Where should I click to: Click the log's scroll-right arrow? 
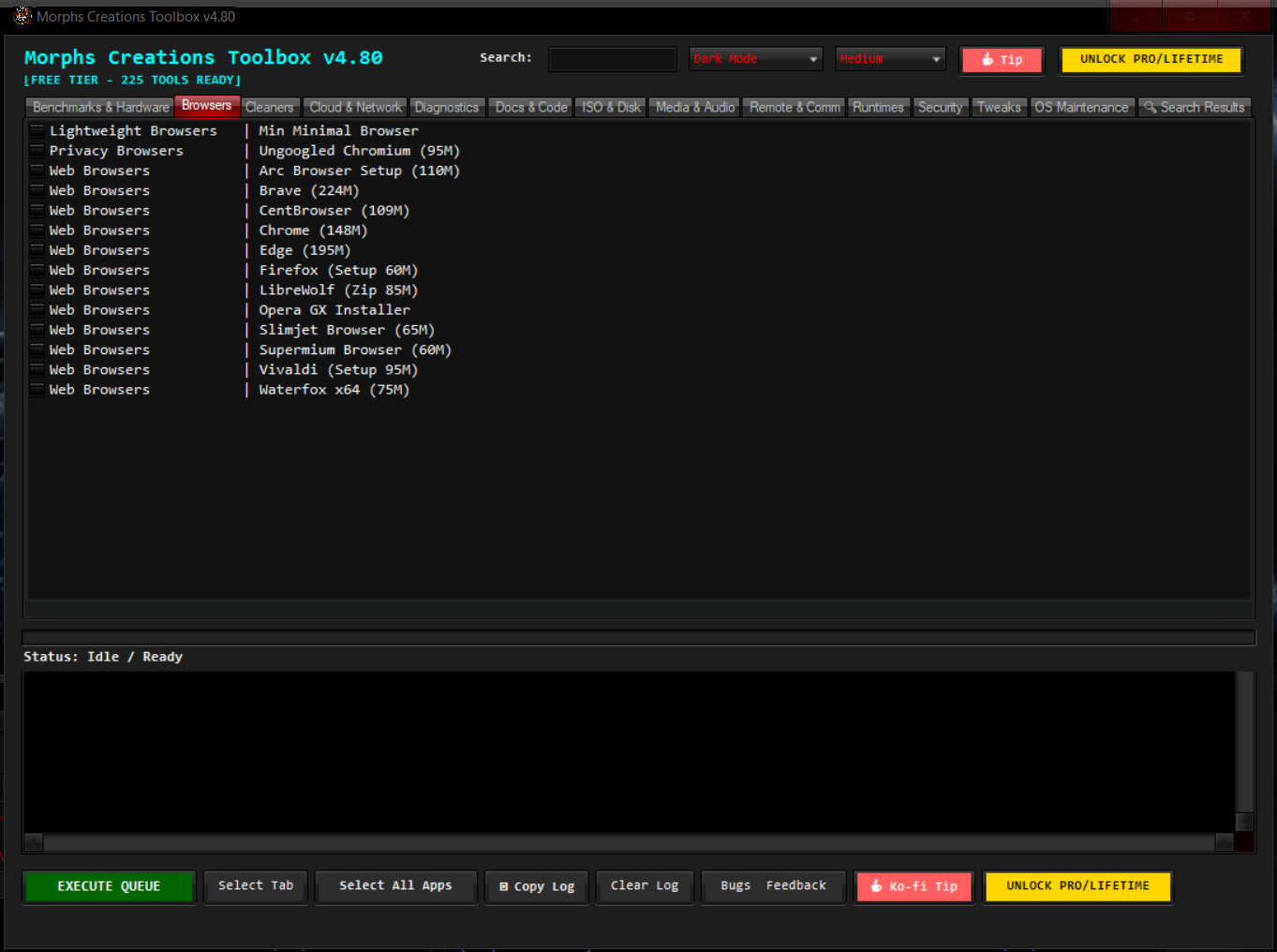point(1225,842)
